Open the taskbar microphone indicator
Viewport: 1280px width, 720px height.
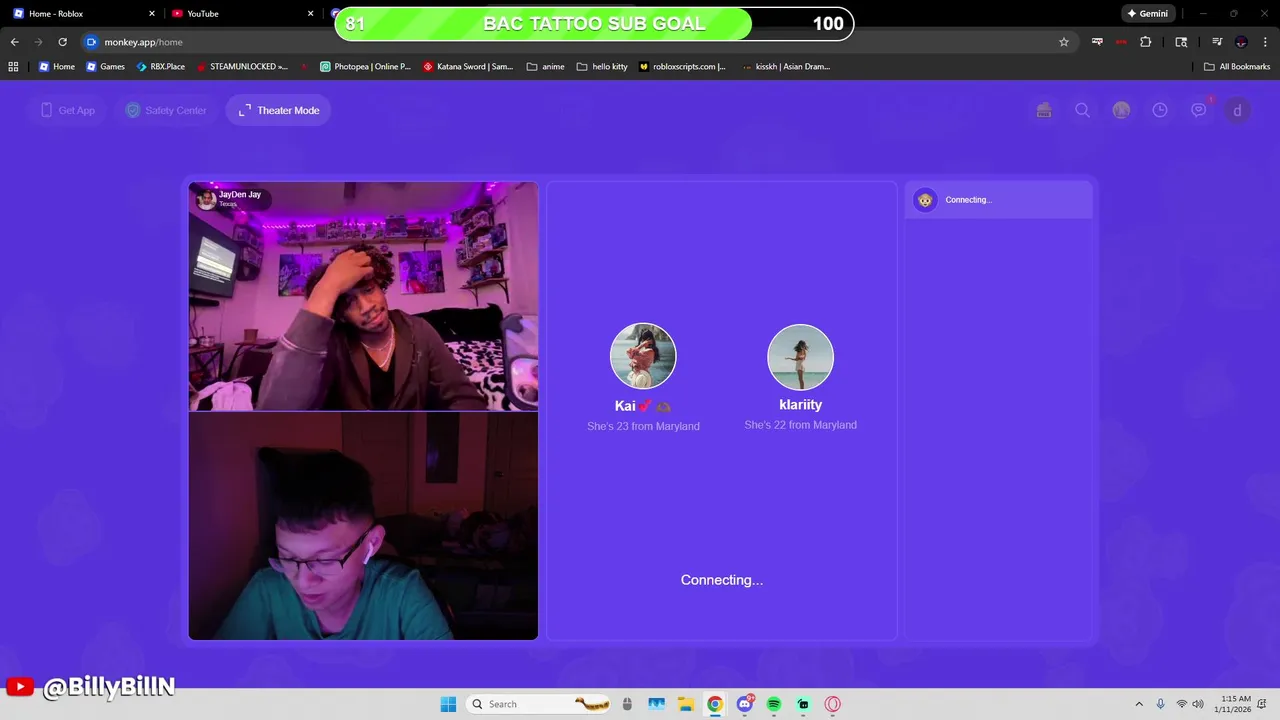click(1160, 704)
